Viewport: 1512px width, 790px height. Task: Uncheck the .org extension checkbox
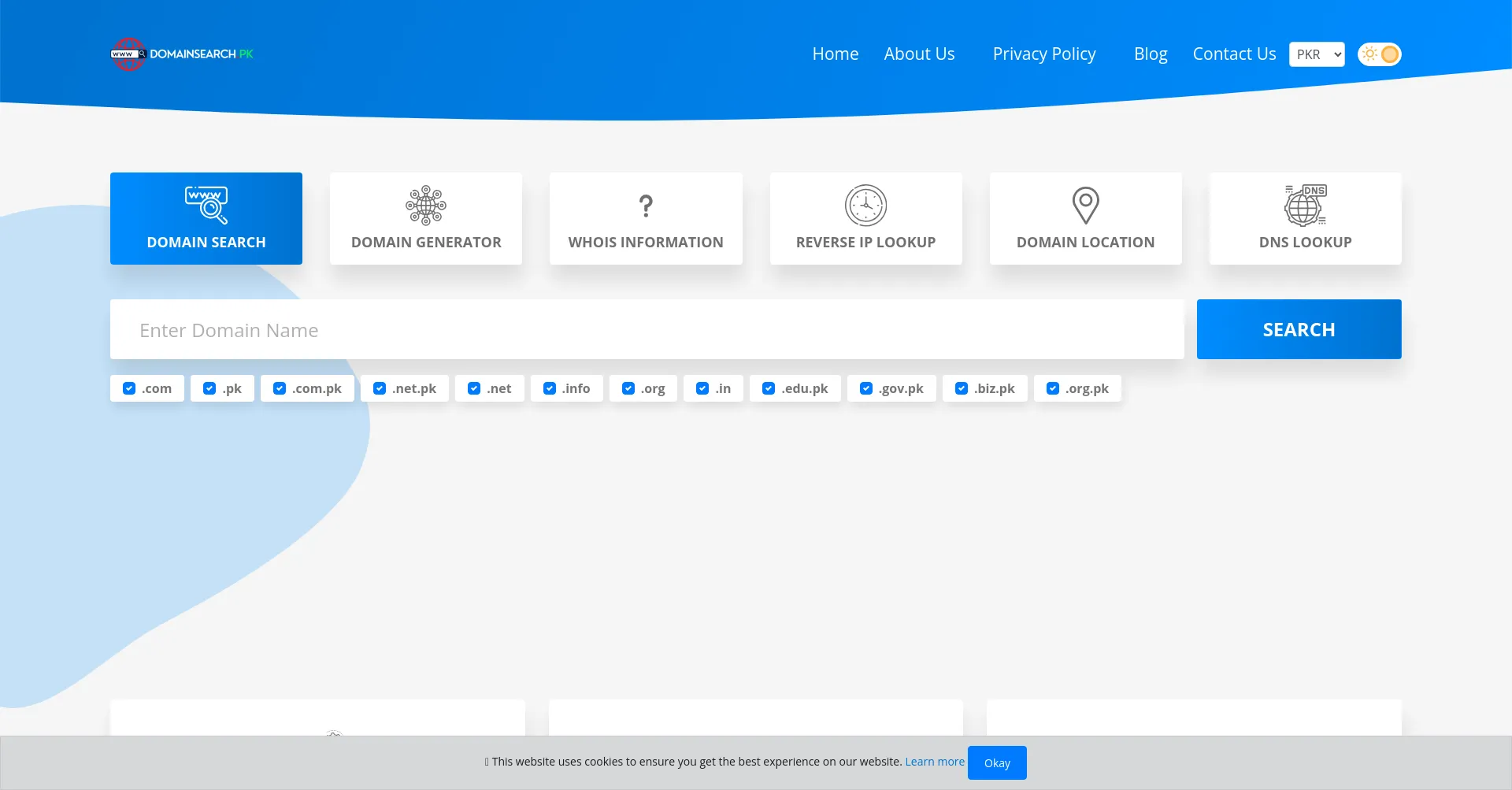(x=628, y=388)
